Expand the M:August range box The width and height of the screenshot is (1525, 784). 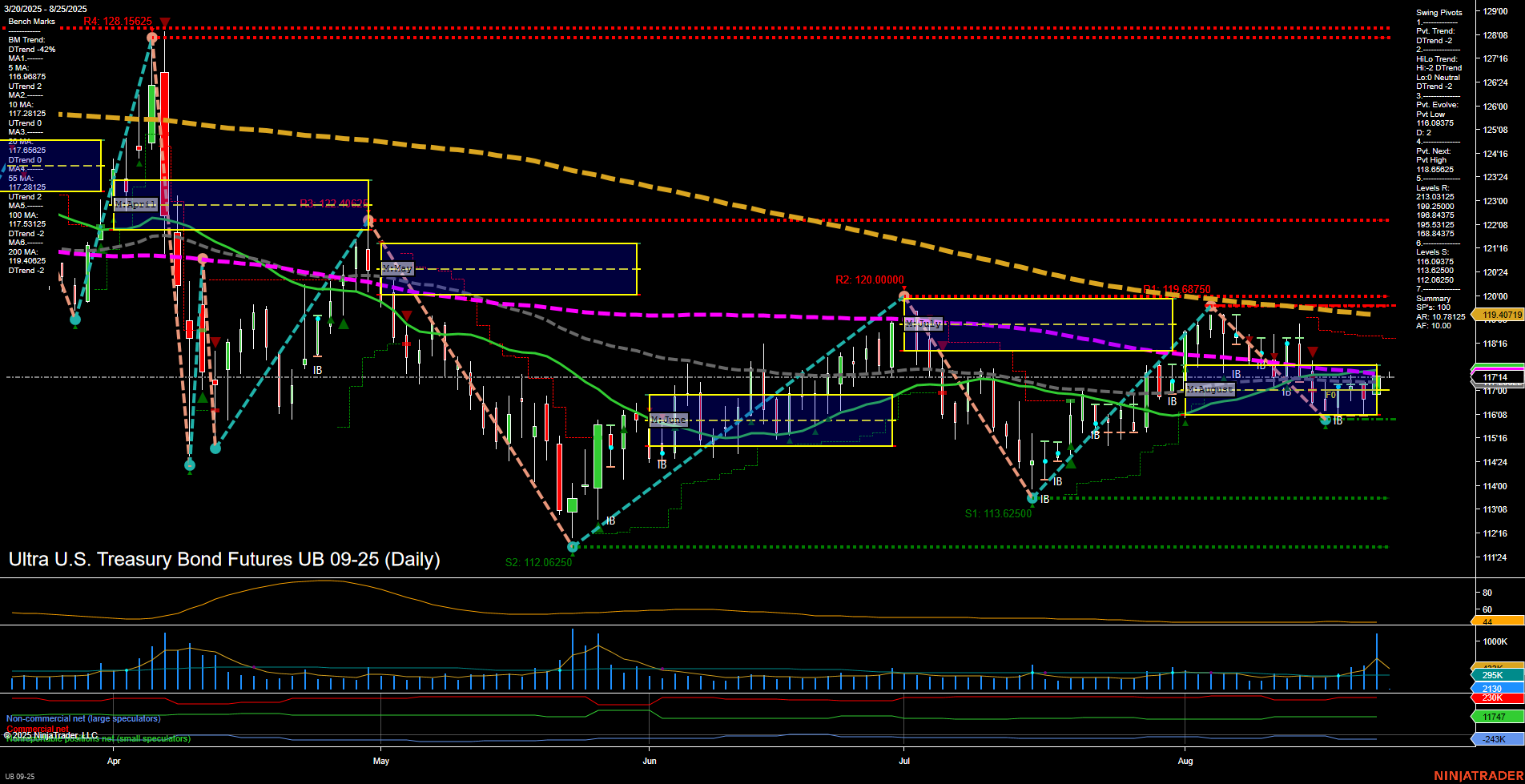(x=1210, y=389)
